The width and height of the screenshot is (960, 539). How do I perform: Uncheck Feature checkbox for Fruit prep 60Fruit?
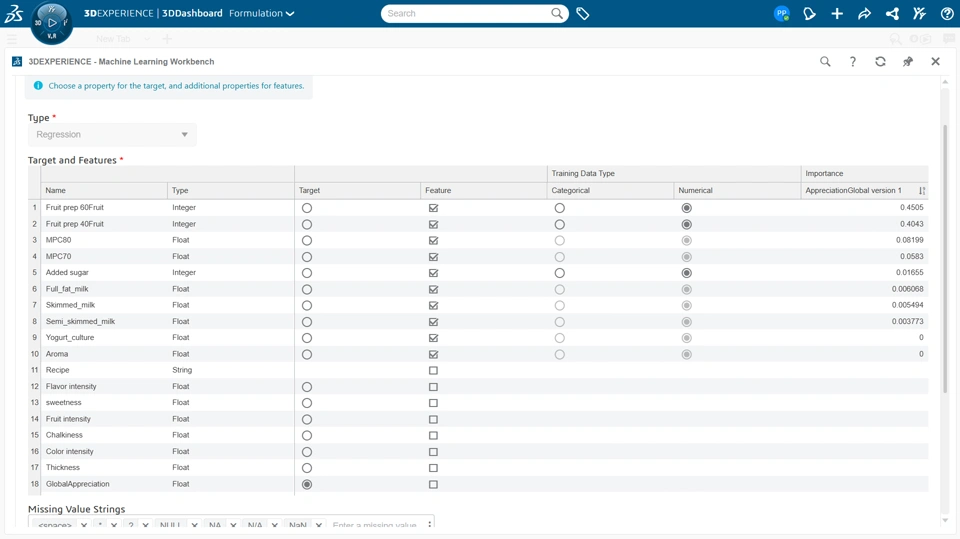click(433, 208)
